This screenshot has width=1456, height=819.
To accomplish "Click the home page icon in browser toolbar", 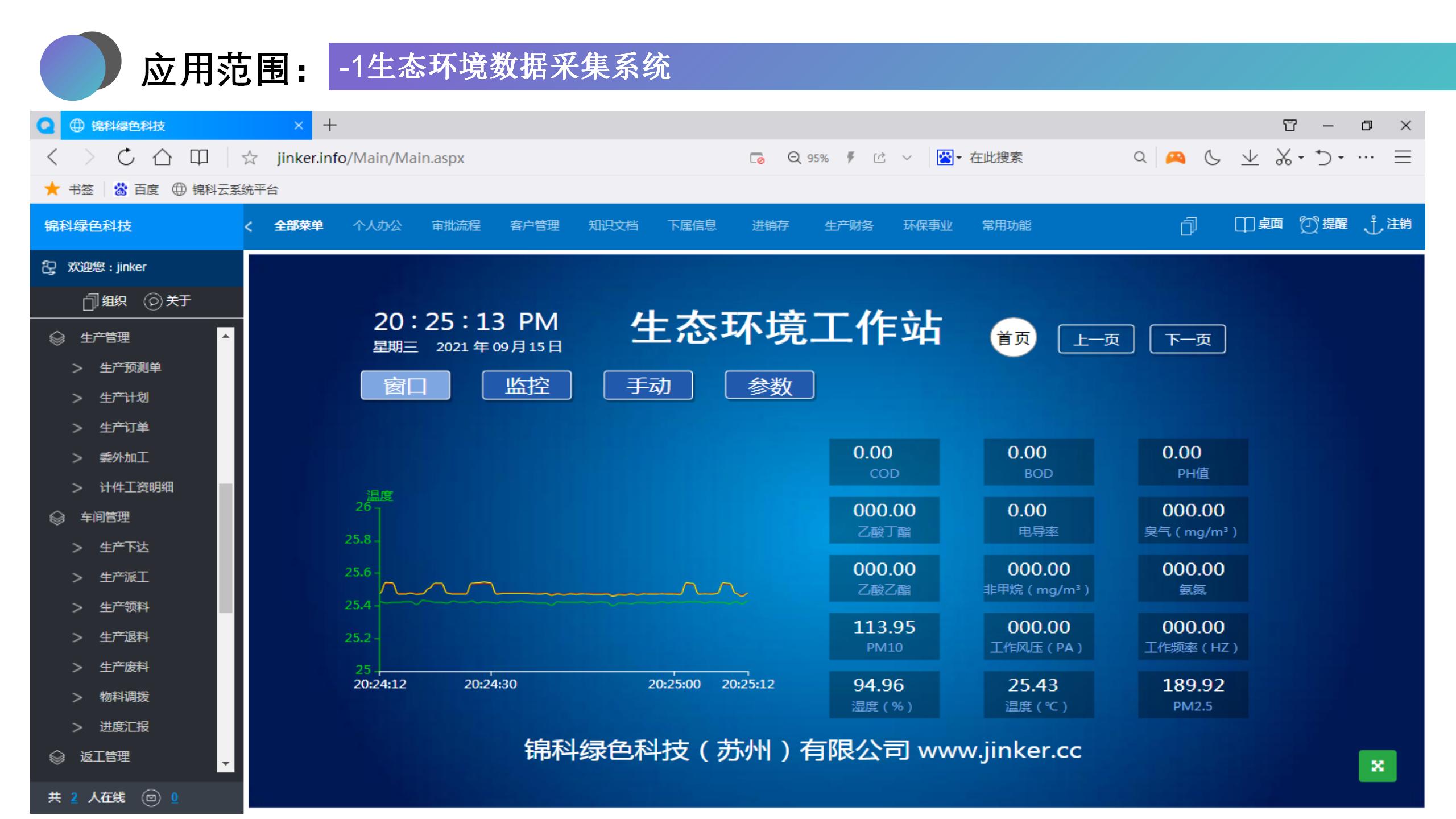I will click(162, 158).
